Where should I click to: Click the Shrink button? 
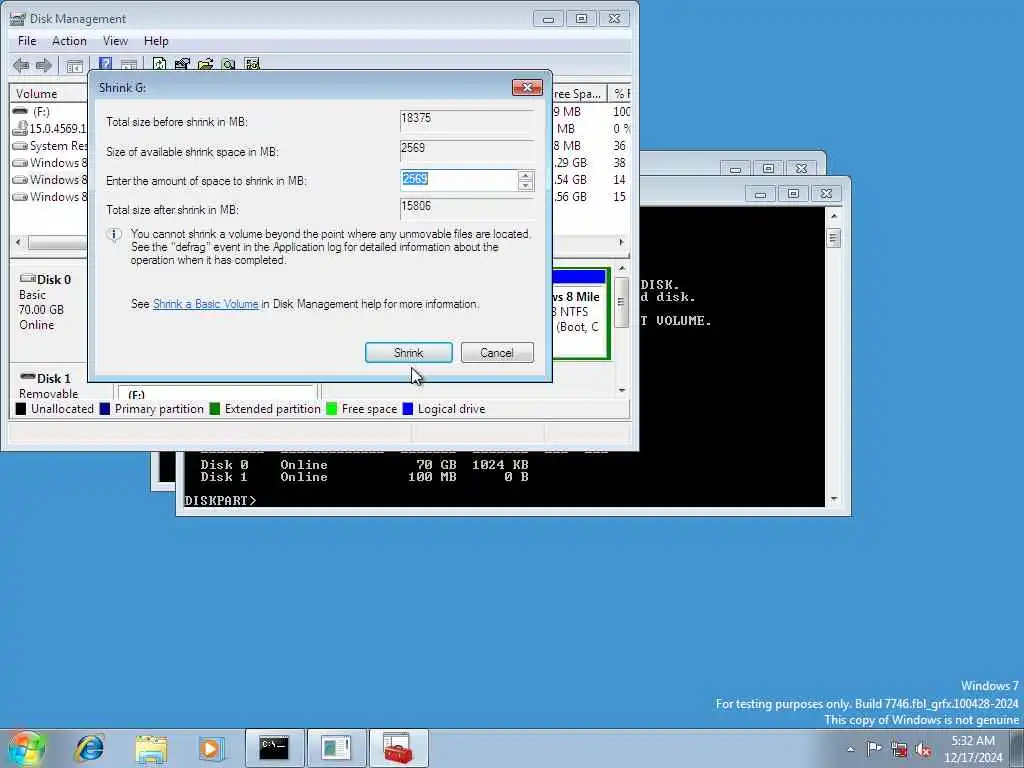[409, 353]
